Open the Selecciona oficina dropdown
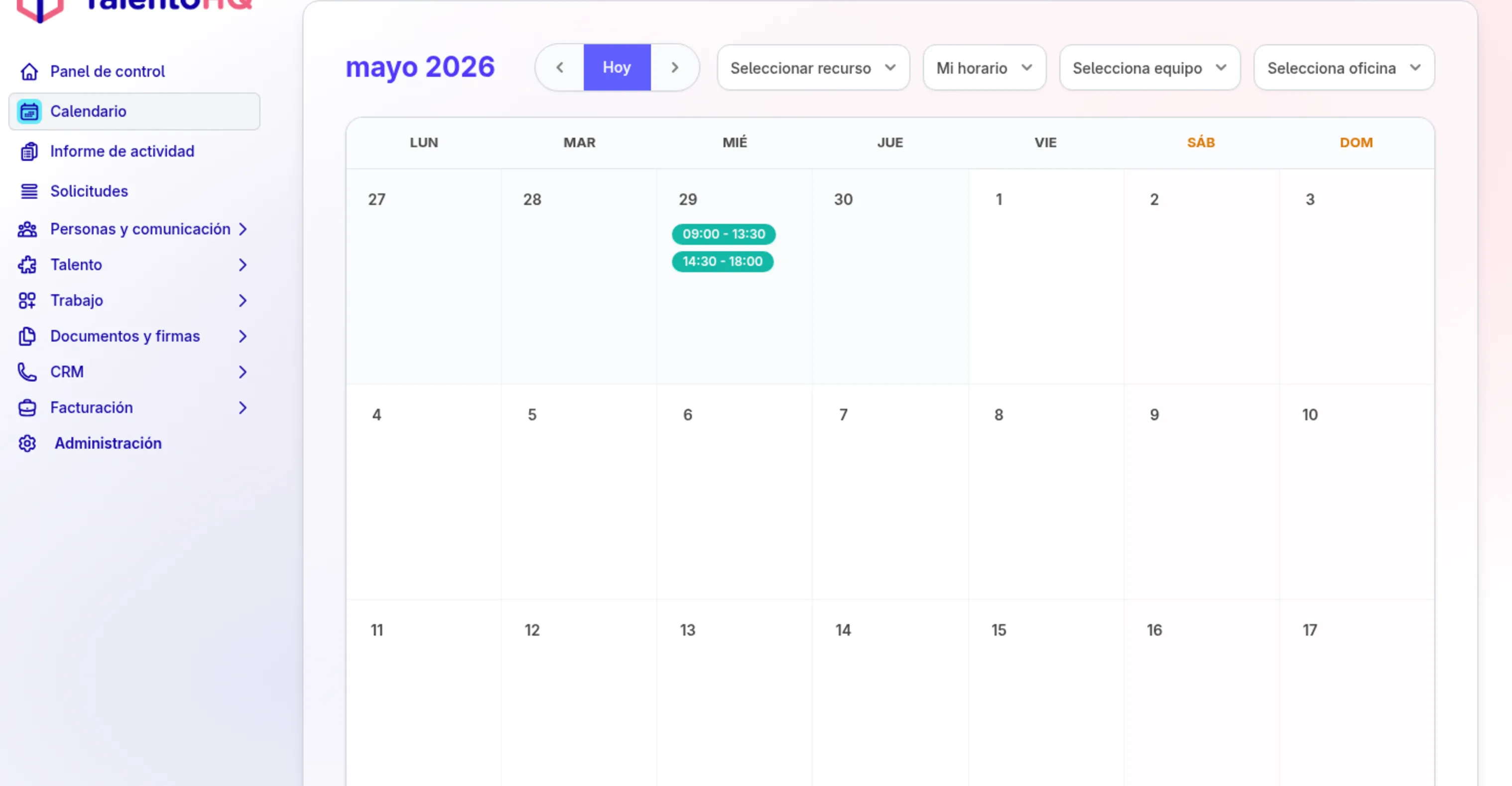 click(x=1344, y=68)
